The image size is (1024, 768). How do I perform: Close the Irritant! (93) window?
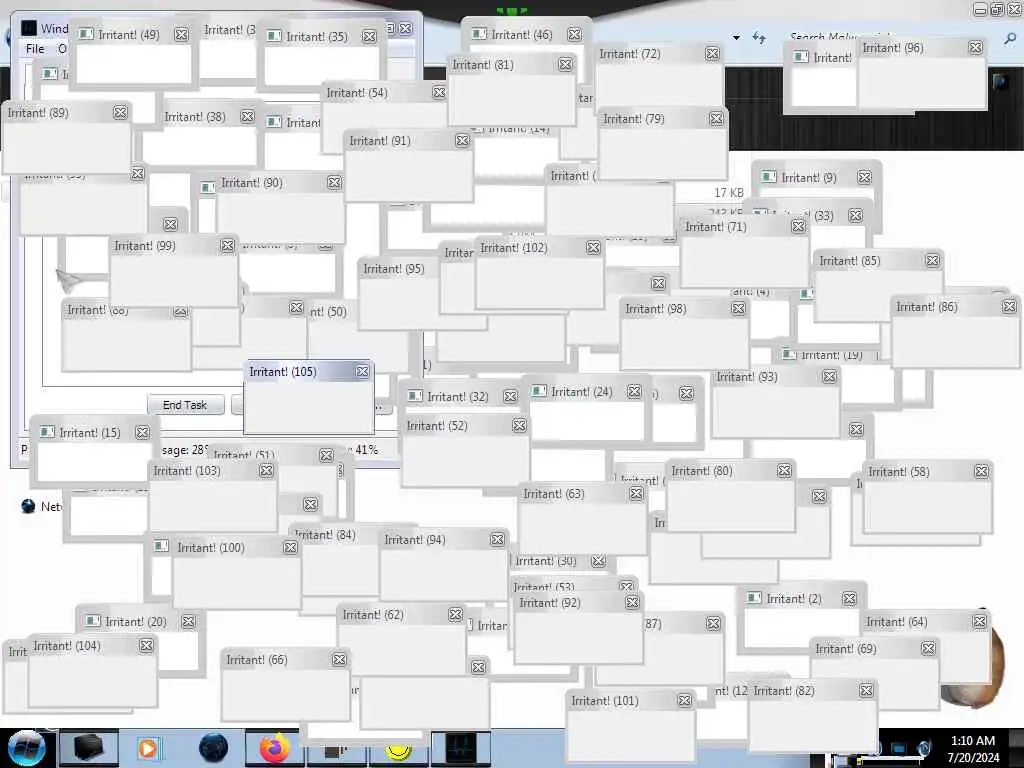point(829,376)
